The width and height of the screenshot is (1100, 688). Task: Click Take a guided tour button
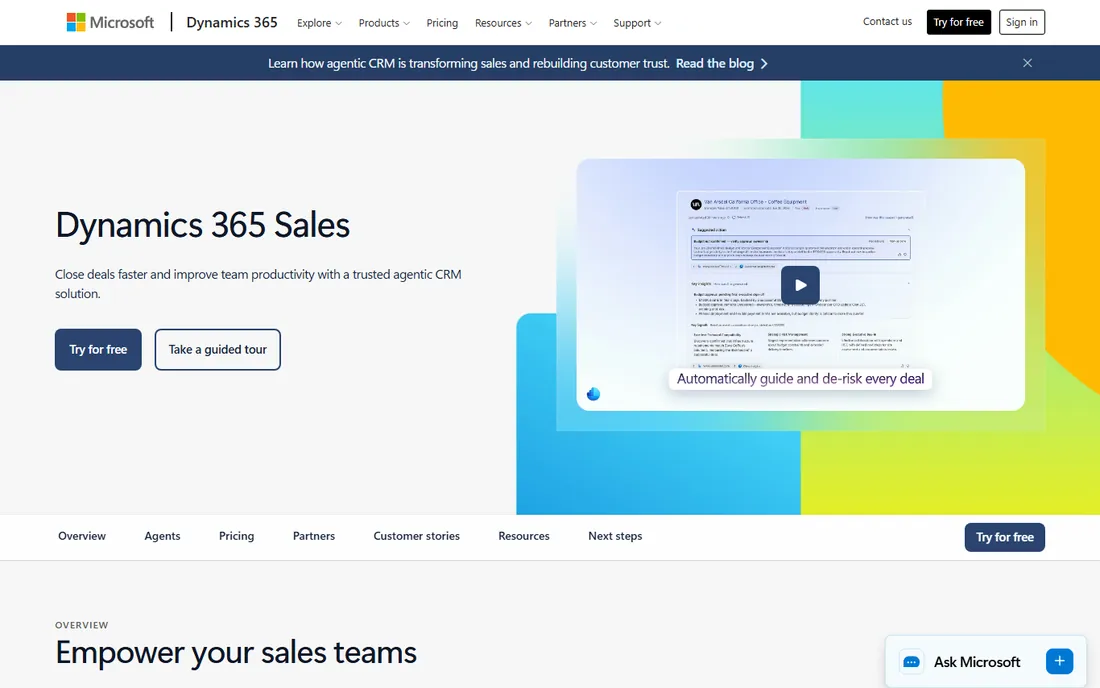tap(217, 349)
